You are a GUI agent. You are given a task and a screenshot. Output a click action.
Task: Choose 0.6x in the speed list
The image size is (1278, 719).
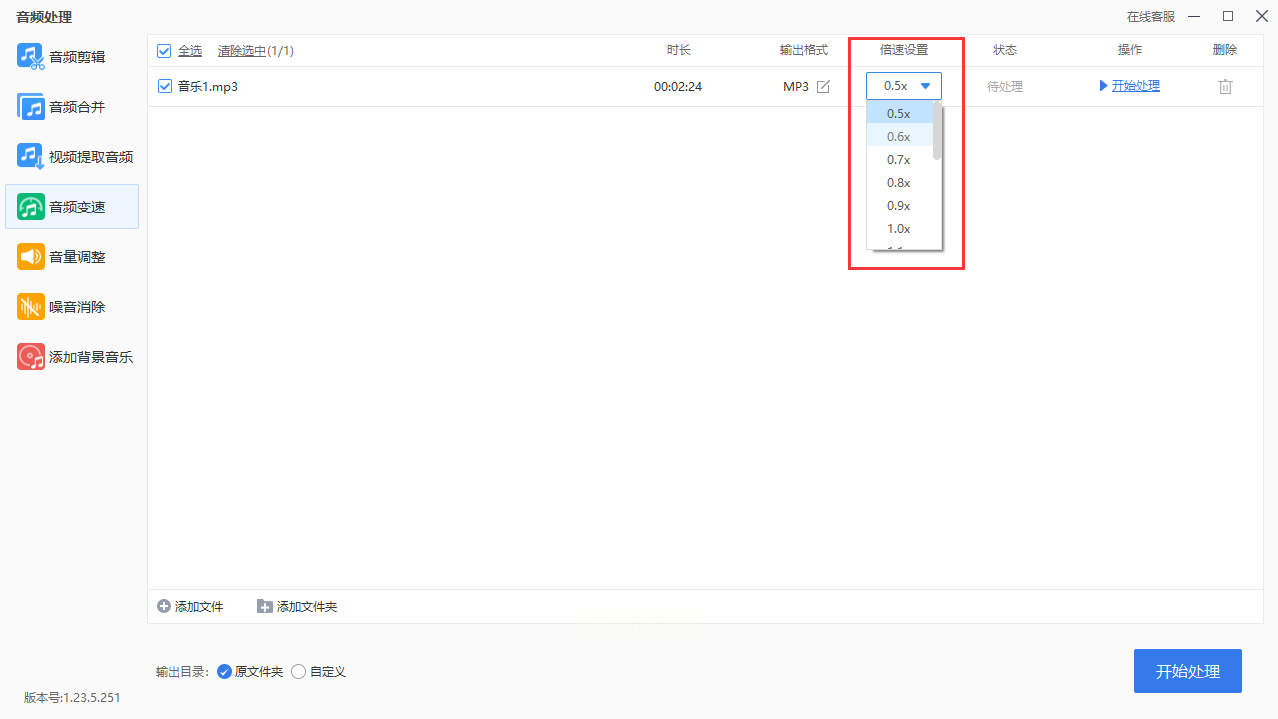tap(900, 137)
